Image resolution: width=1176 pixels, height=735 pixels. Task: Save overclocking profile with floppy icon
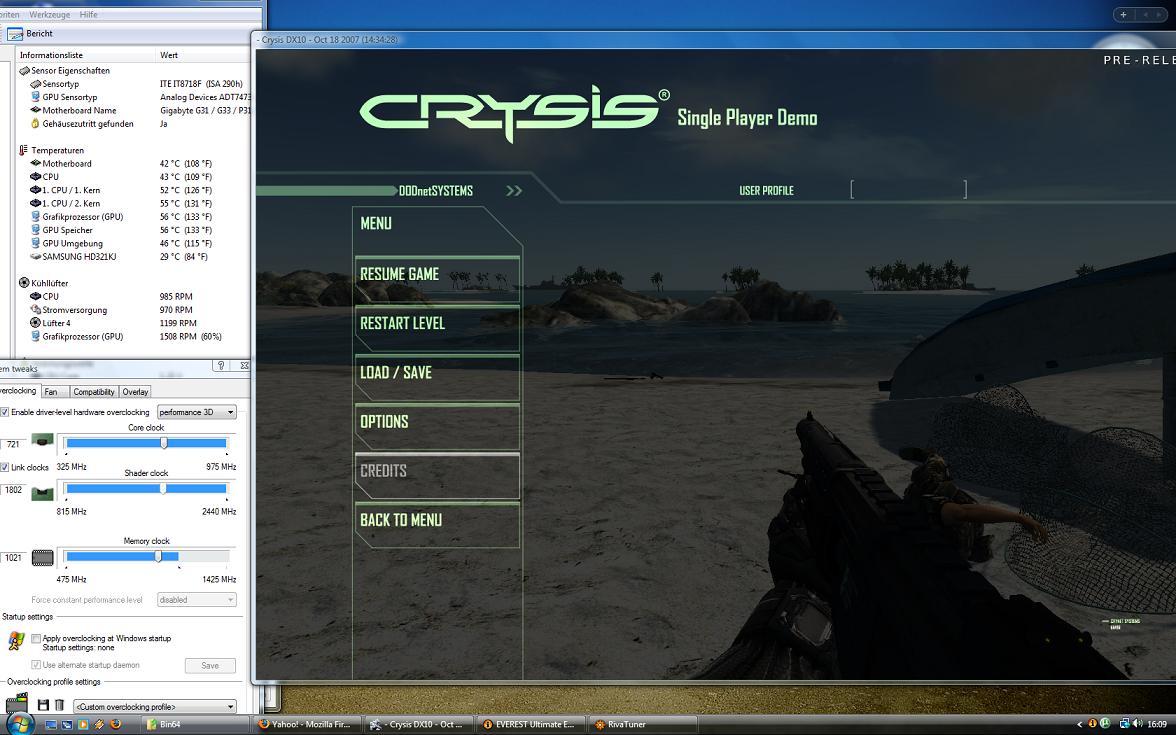[43, 705]
